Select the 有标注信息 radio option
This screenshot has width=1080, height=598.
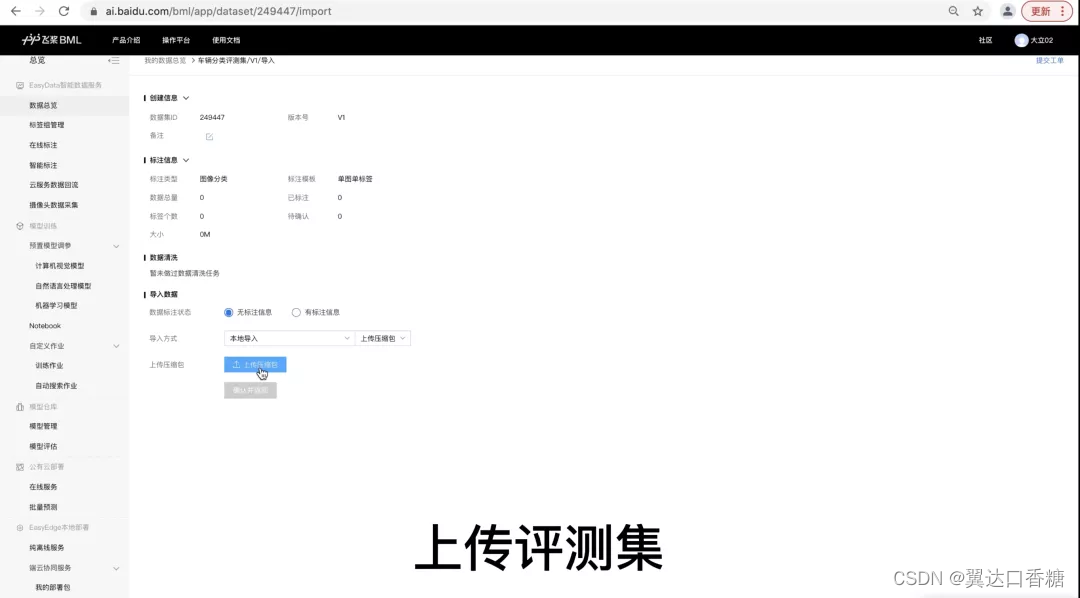tap(296, 312)
